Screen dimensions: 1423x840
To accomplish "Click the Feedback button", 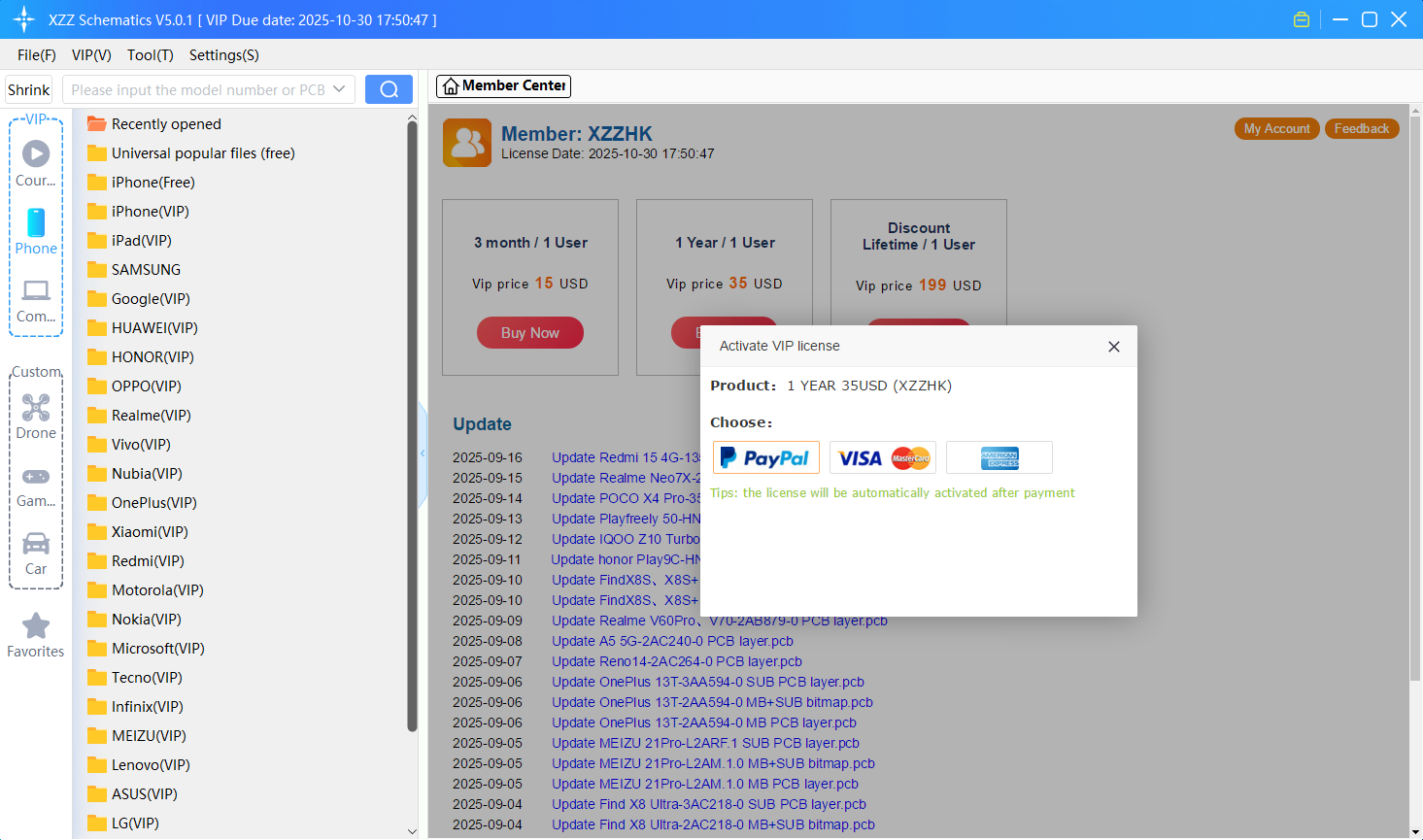I will (1362, 128).
